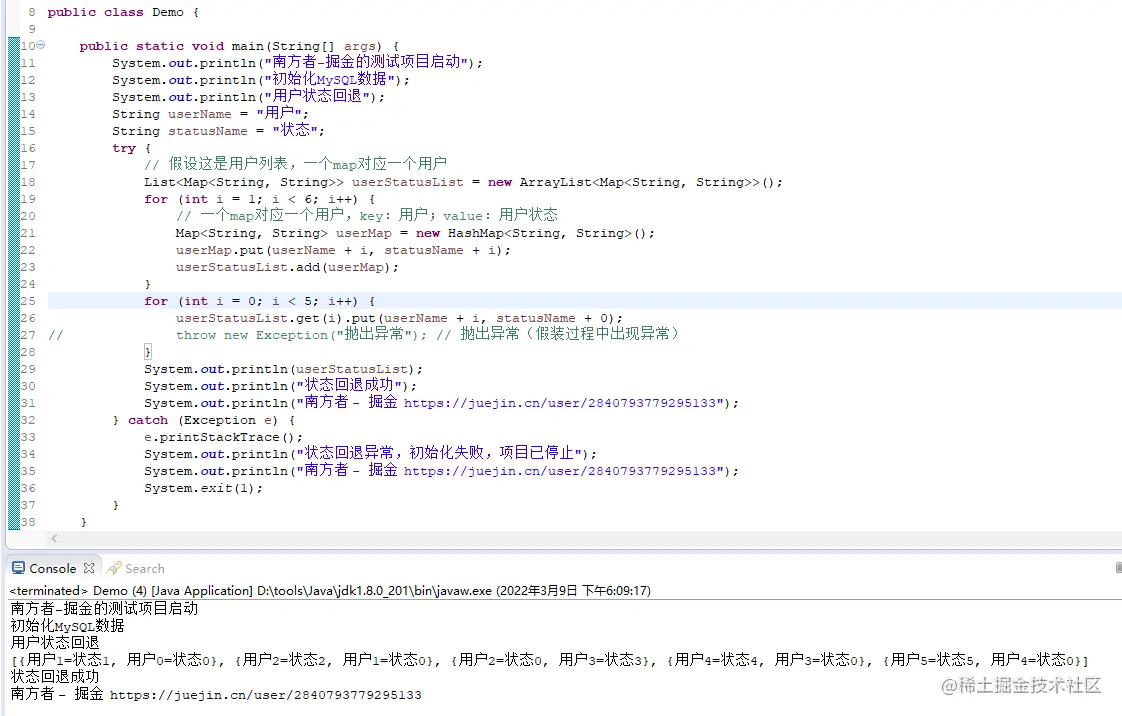Click the "userMap = new HashMap" line
1122x716 pixels.
point(415,233)
